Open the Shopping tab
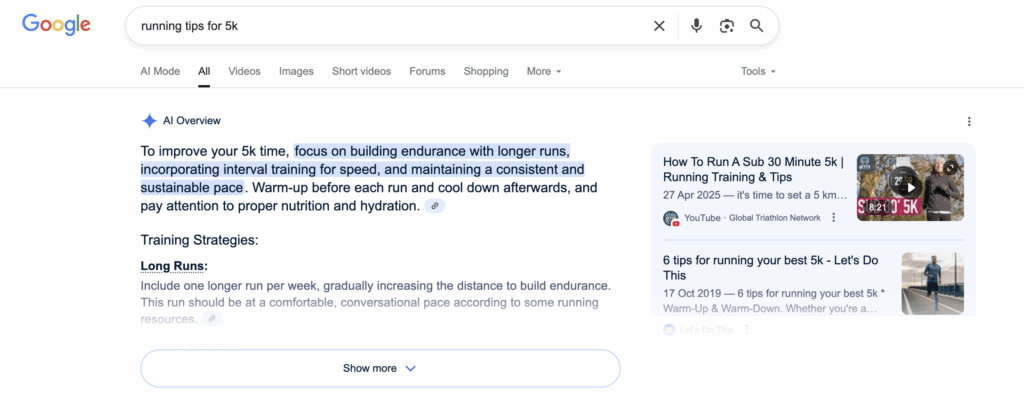1024x395 pixels. point(486,71)
